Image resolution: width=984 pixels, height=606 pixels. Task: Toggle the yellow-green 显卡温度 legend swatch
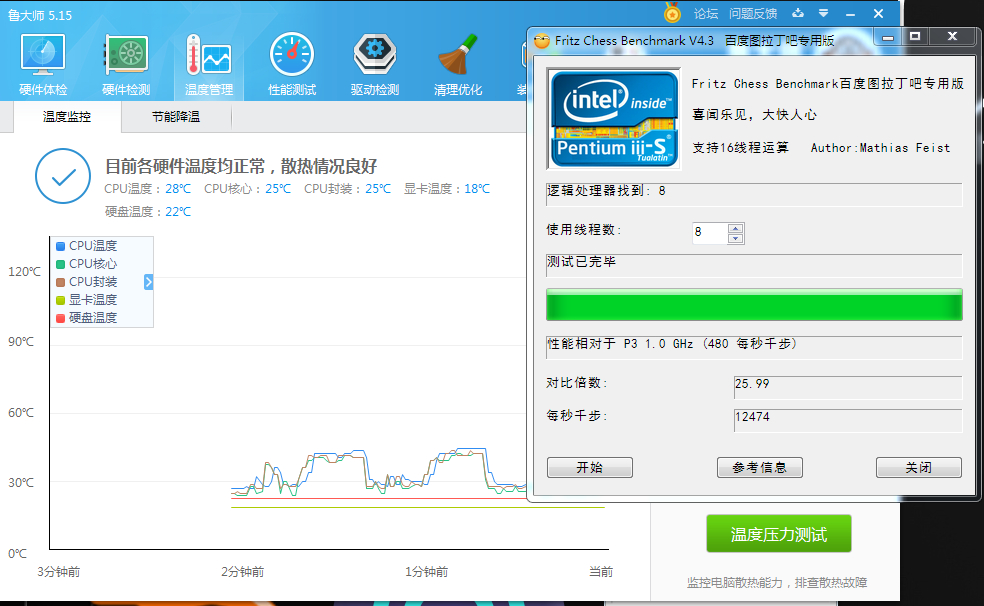[61, 300]
